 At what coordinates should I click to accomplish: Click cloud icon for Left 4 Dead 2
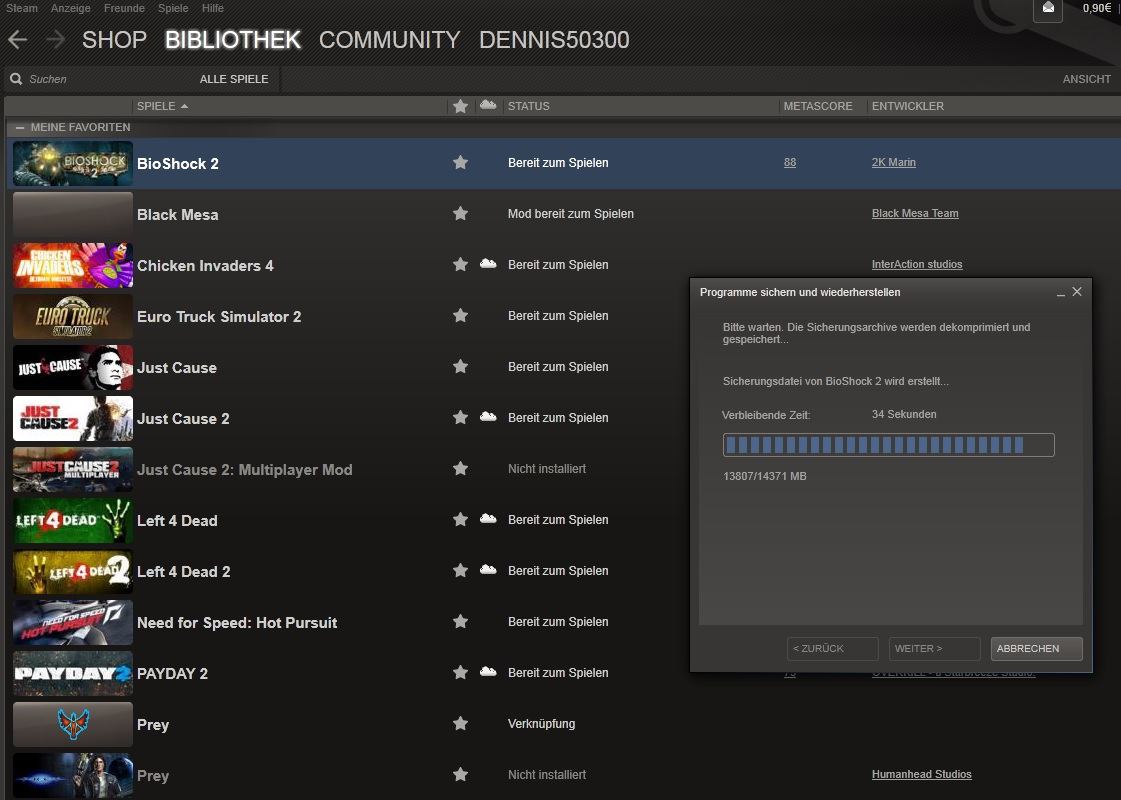[488, 569]
